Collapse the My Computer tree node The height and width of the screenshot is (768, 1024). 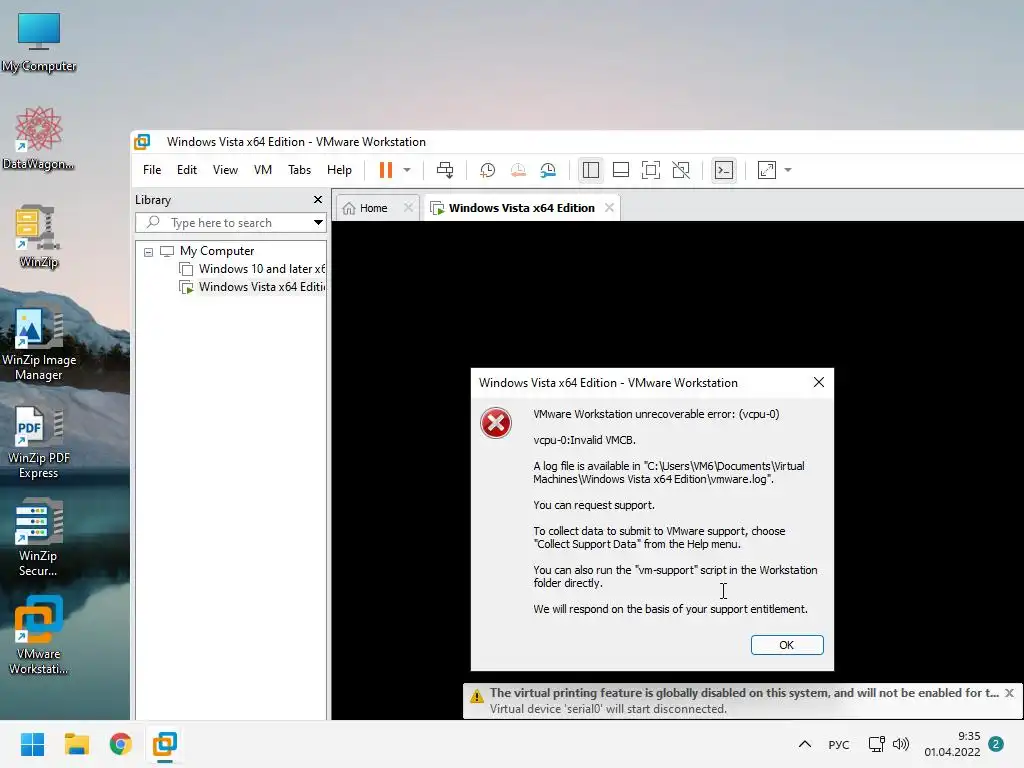tap(148, 252)
